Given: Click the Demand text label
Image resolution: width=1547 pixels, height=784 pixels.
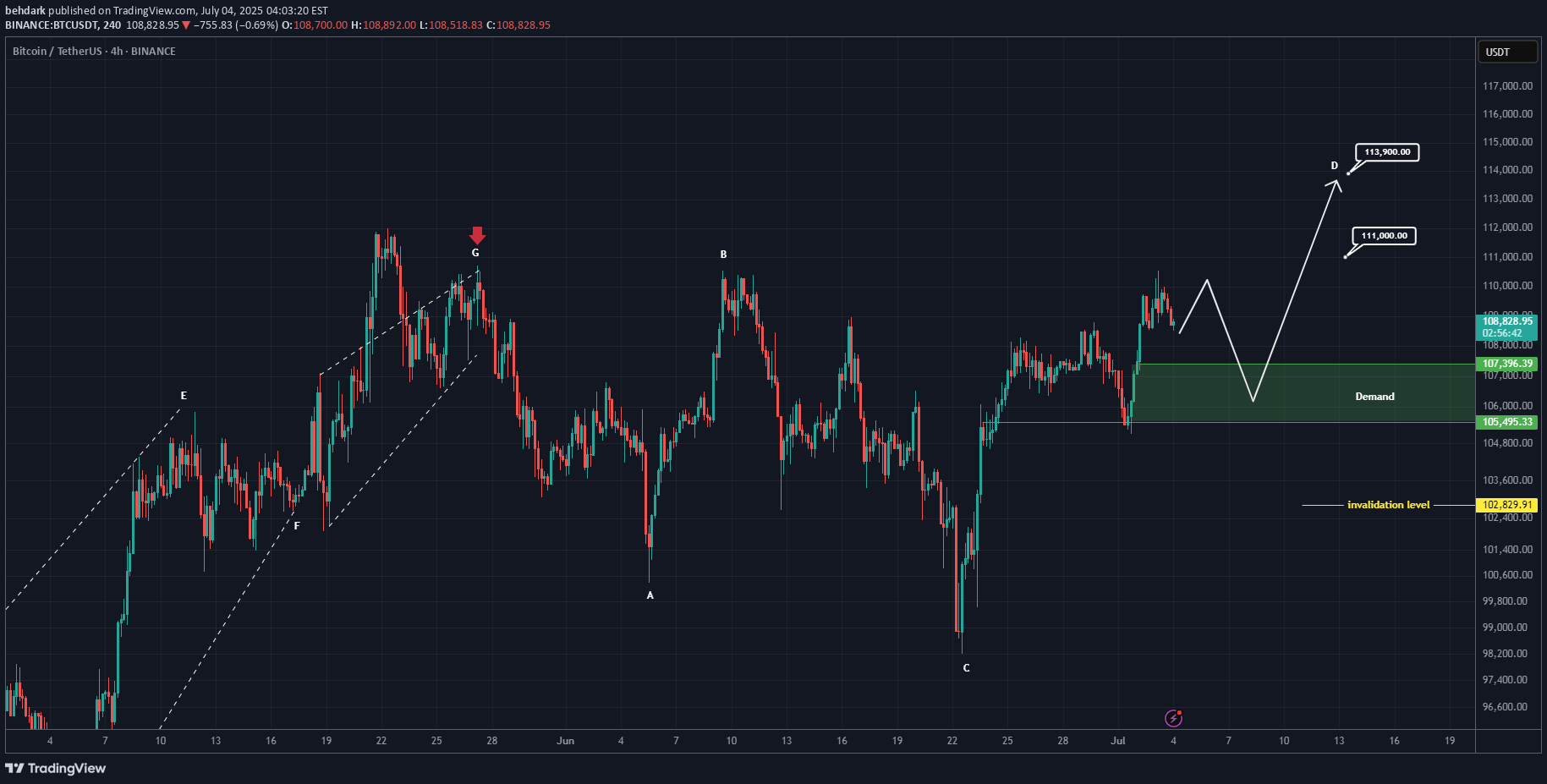Looking at the screenshot, I should click(x=1374, y=397).
